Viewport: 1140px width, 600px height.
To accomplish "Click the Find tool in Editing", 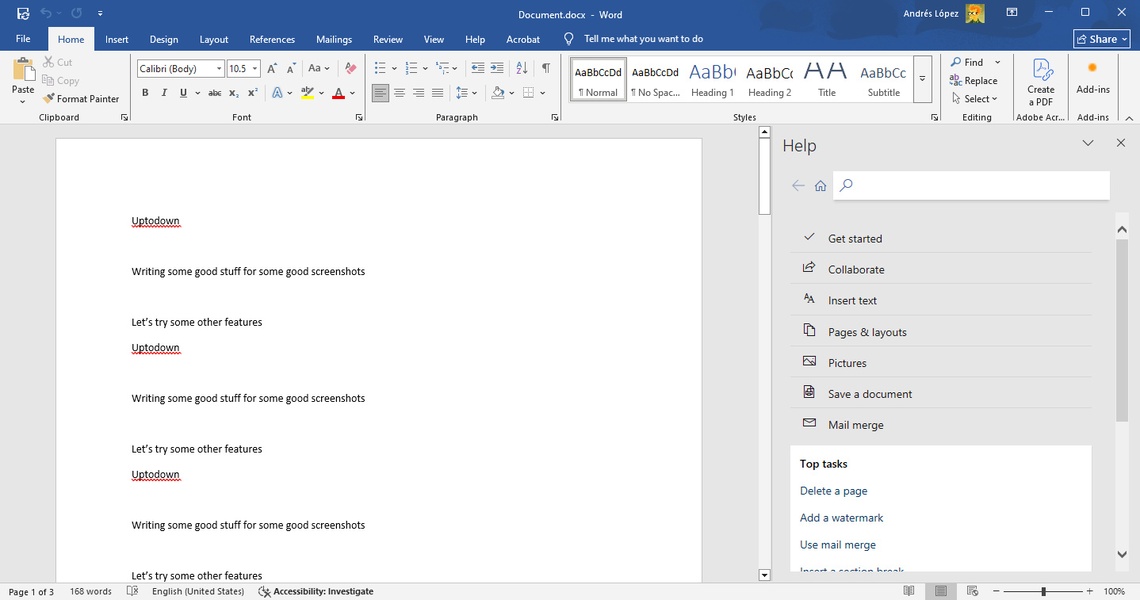I will pos(967,62).
